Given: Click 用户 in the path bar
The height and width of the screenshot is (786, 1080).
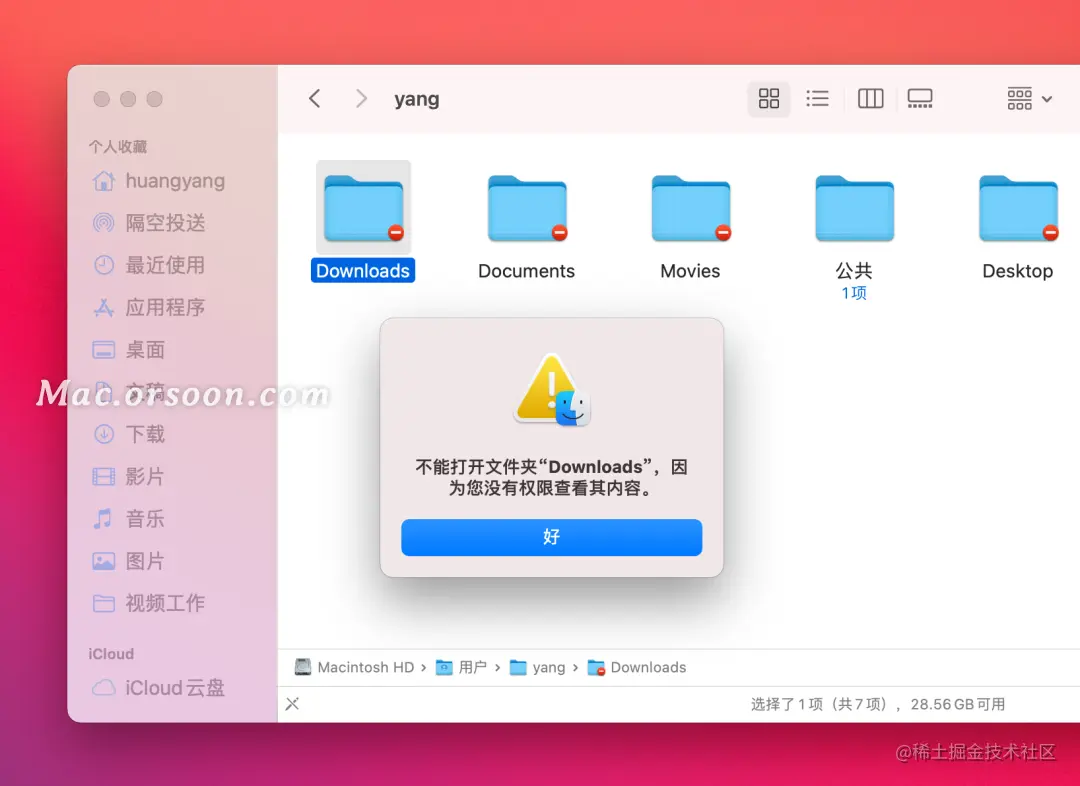Looking at the screenshot, I should coord(462,668).
